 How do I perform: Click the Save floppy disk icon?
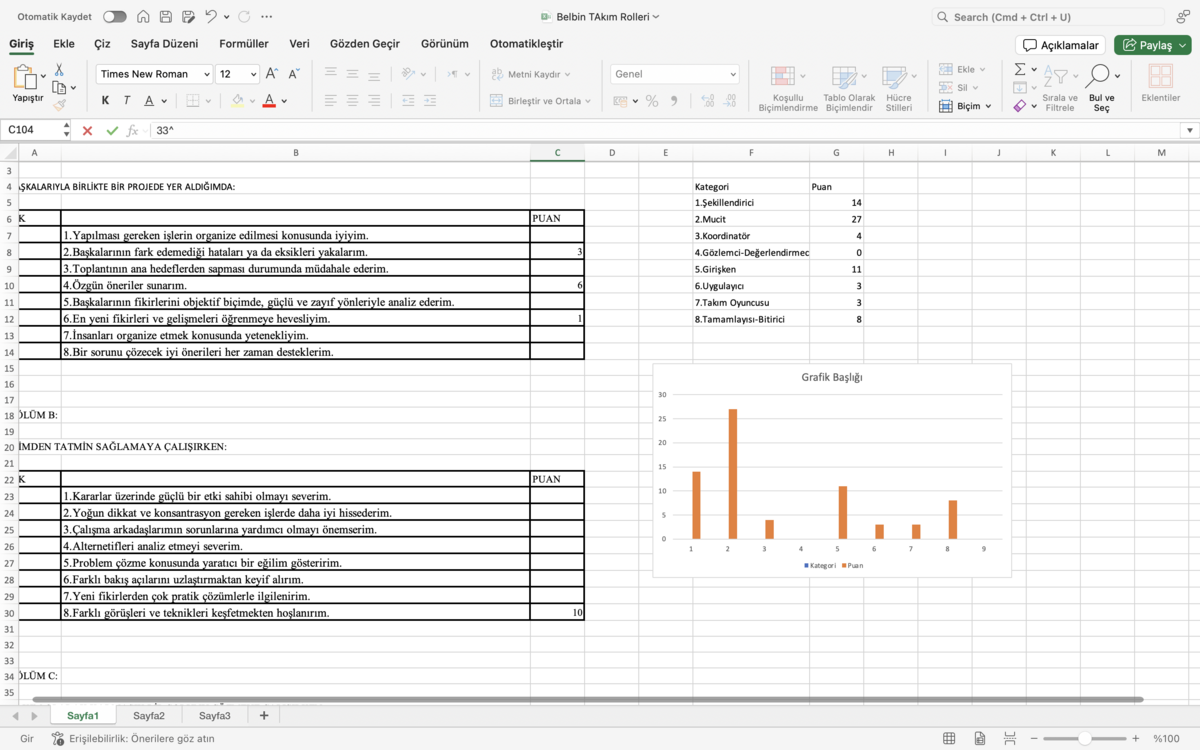(x=166, y=17)
